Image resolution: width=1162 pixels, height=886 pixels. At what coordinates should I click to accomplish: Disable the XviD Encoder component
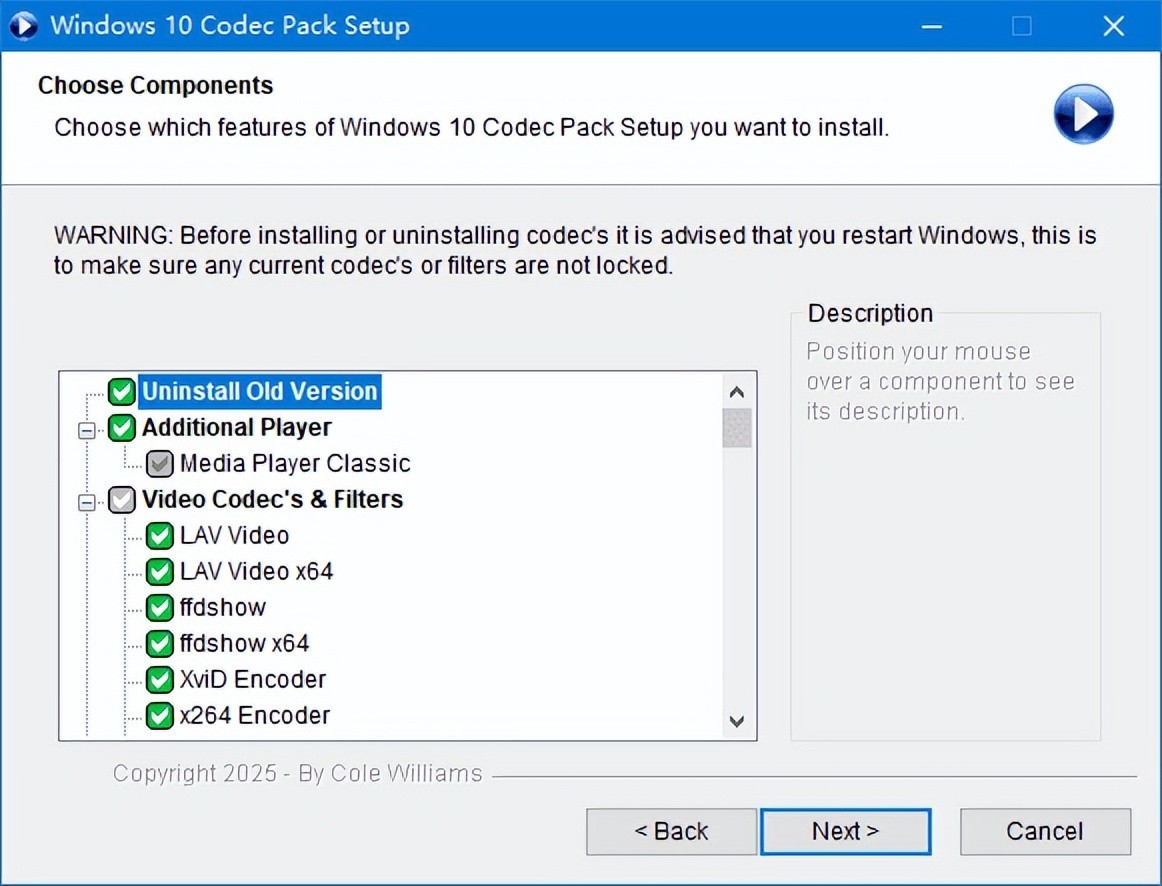[160, 680]
